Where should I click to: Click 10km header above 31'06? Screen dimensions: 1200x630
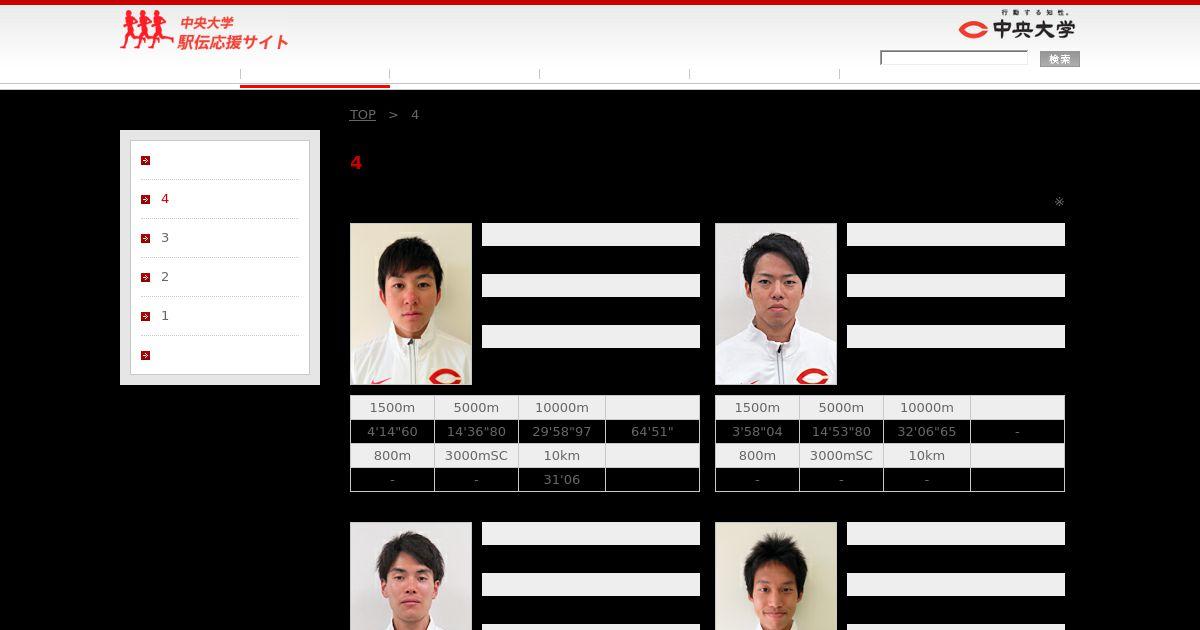coord(562,456)
